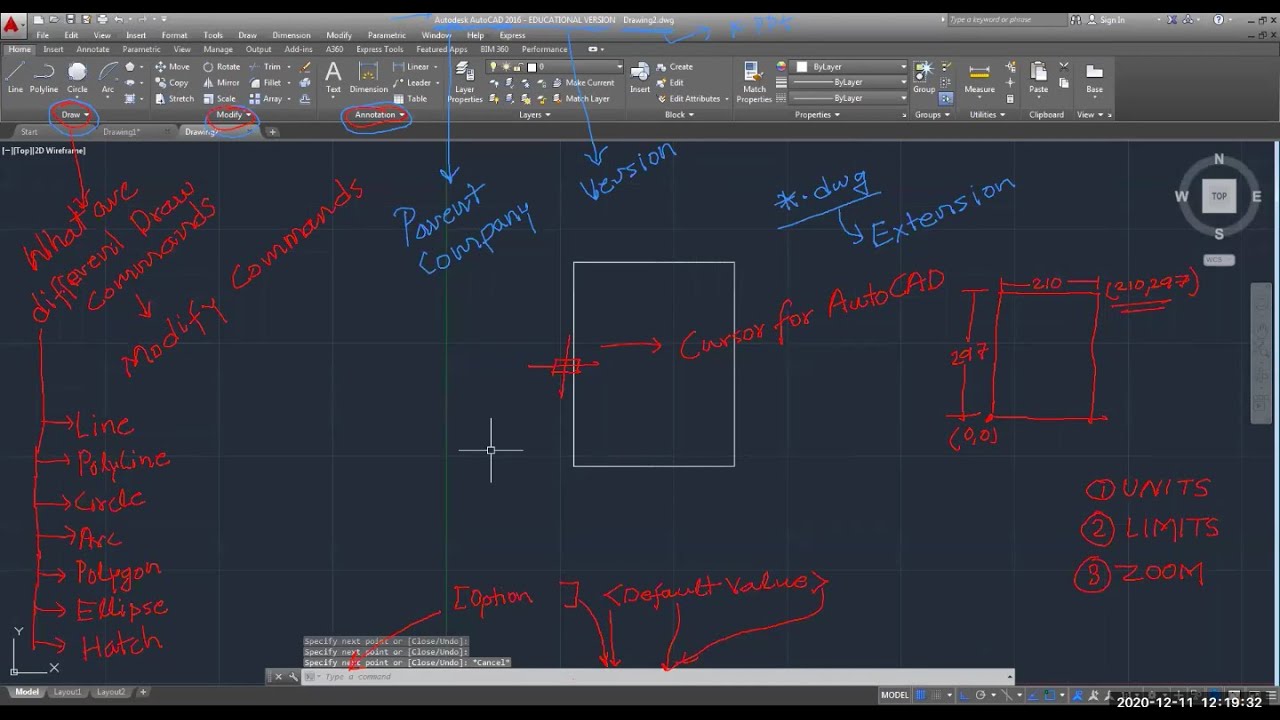
Task: Click Match Properties tool
Action: pyautogui.click(x=754, y=81)
